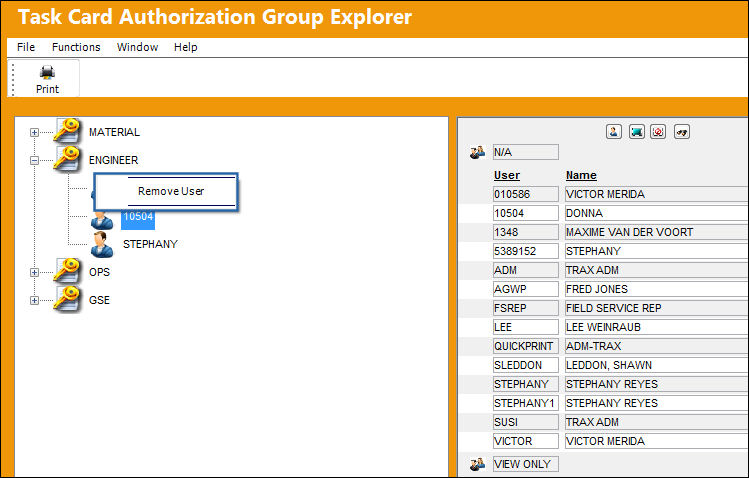Click the name LEE WEINRAUB
The width and height of the screenshot is (749, 478).
(603, 327)
